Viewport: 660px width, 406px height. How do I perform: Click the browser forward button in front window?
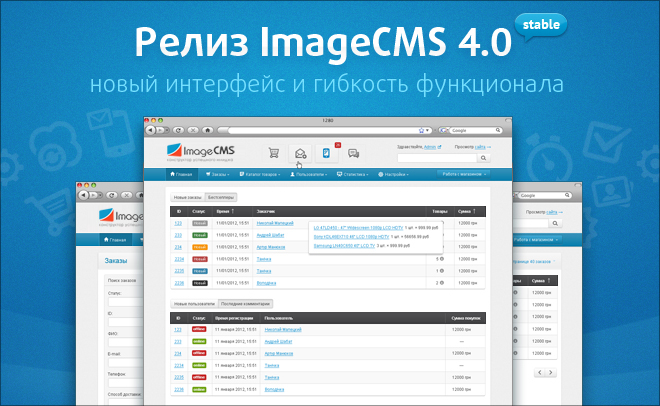[x=162, y=130]
